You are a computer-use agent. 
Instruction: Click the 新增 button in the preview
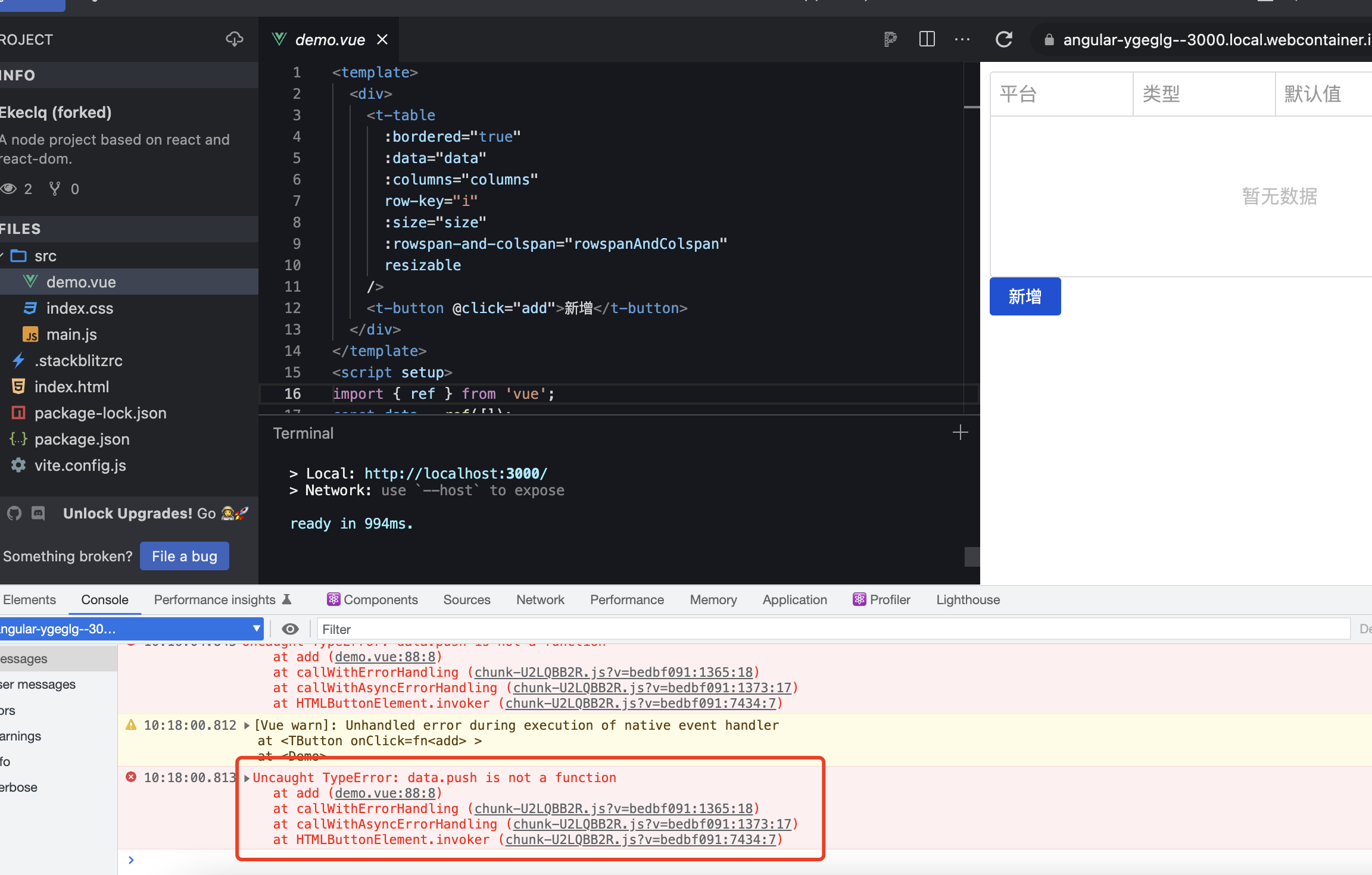1025,296
